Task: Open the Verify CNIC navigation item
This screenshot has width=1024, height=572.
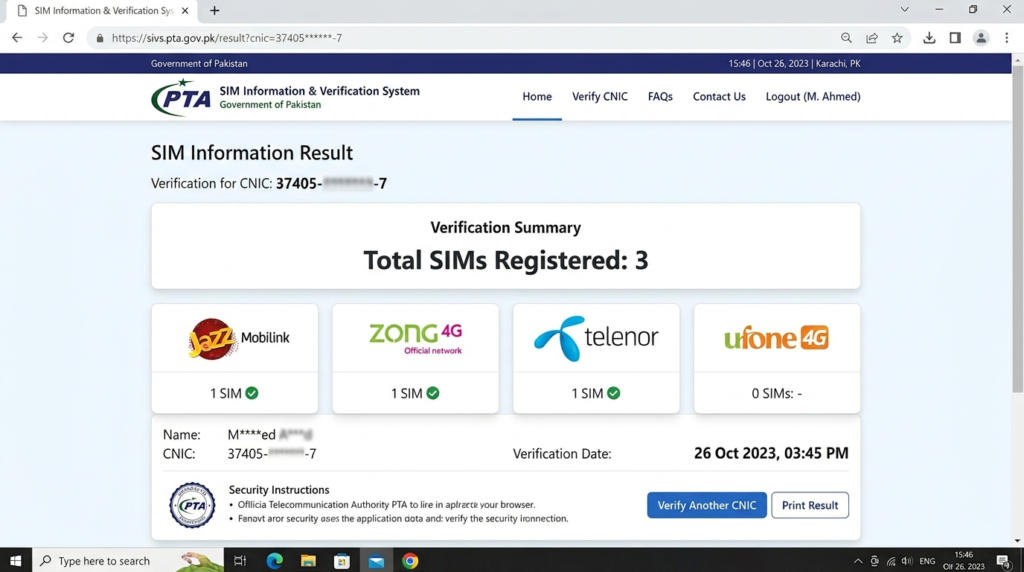Action: [x=600, y=97]
